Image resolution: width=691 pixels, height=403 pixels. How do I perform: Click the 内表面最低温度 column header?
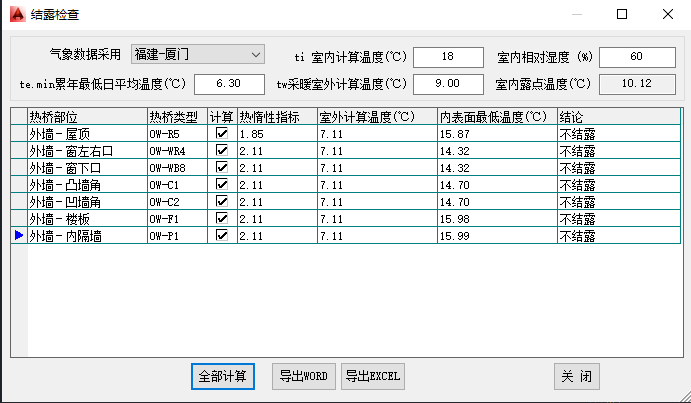click(x=496, y=117)
